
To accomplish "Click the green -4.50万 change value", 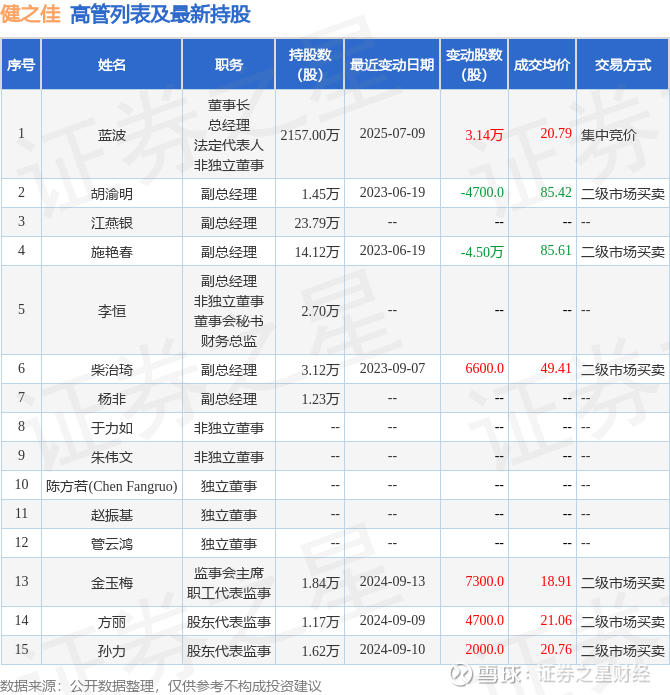I will (482, 252).
